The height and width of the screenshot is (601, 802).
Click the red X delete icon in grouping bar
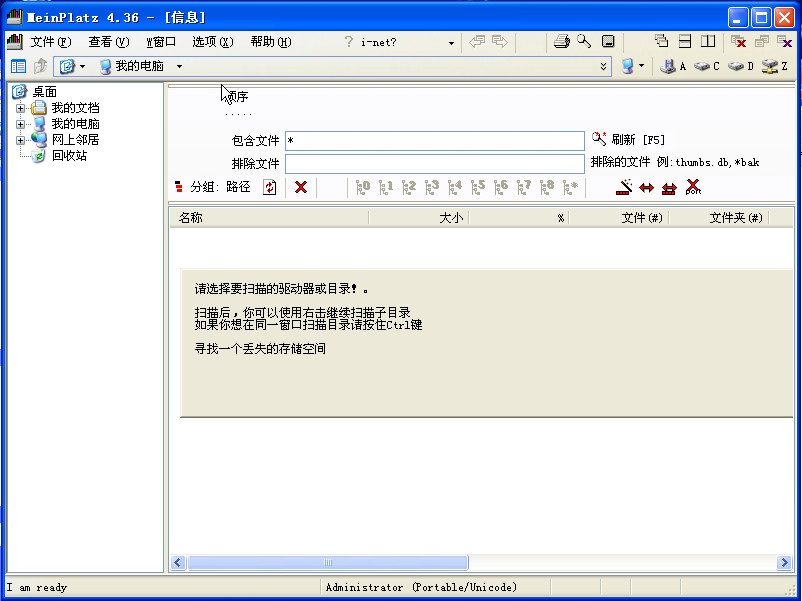point(301,187)
